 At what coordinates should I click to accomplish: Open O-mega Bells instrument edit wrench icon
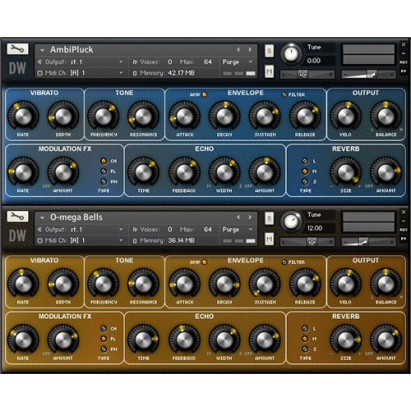coord(17,217)
